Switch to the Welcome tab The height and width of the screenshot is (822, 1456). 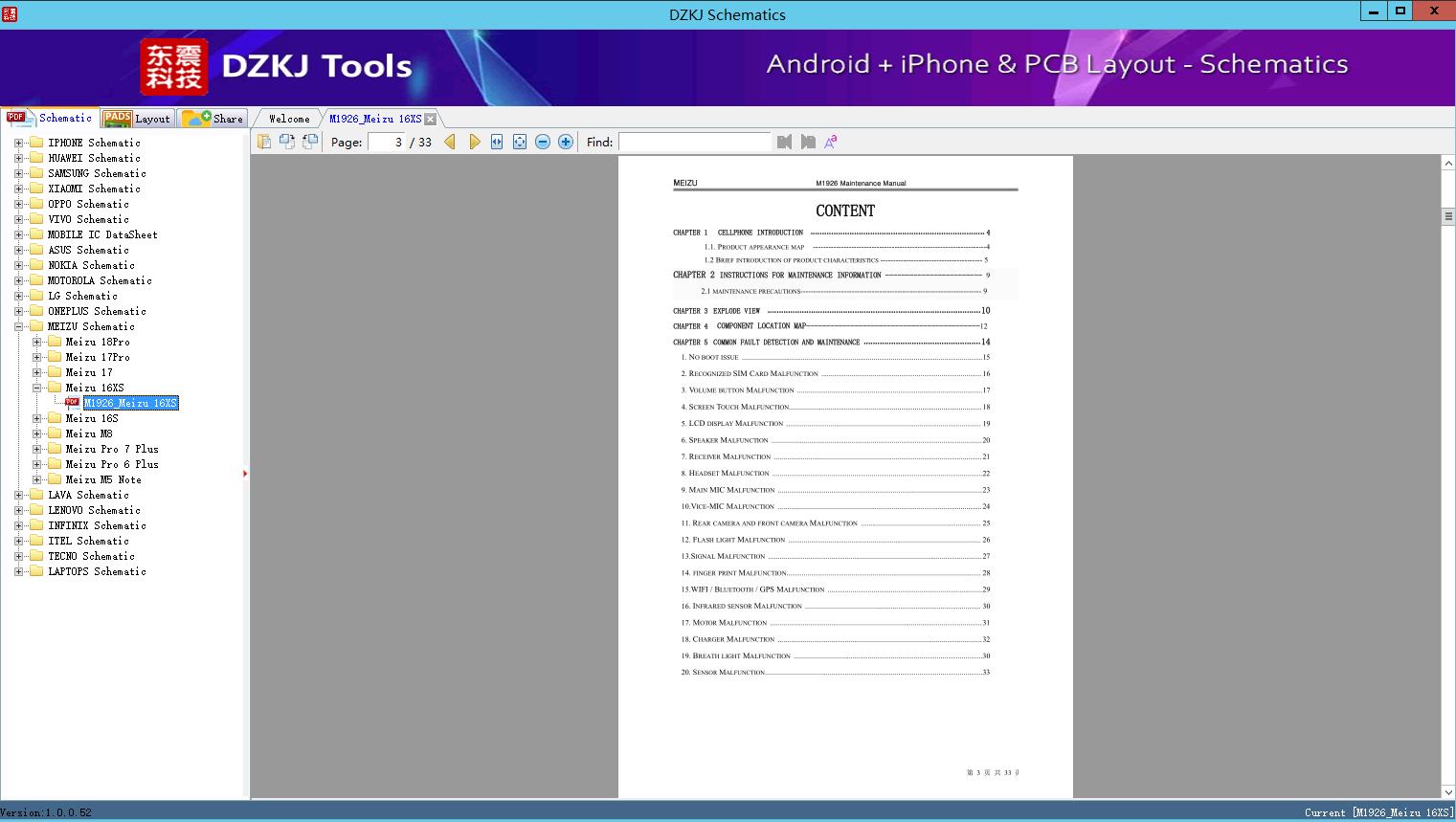click(289, 119)
